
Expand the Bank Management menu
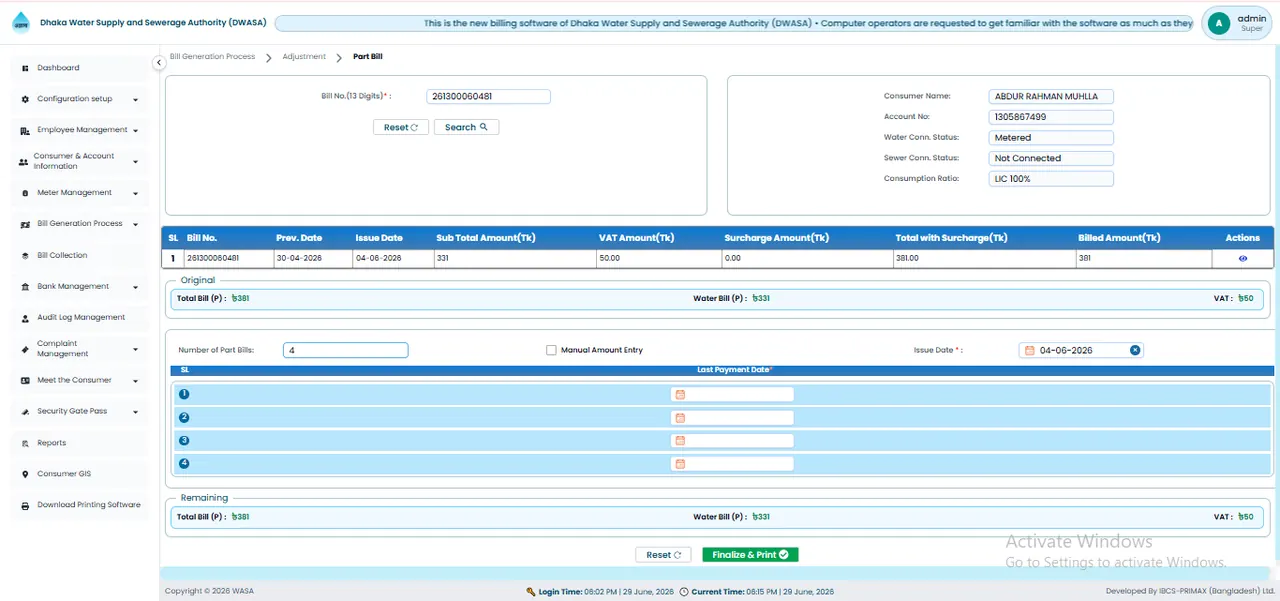pos(78,287)
